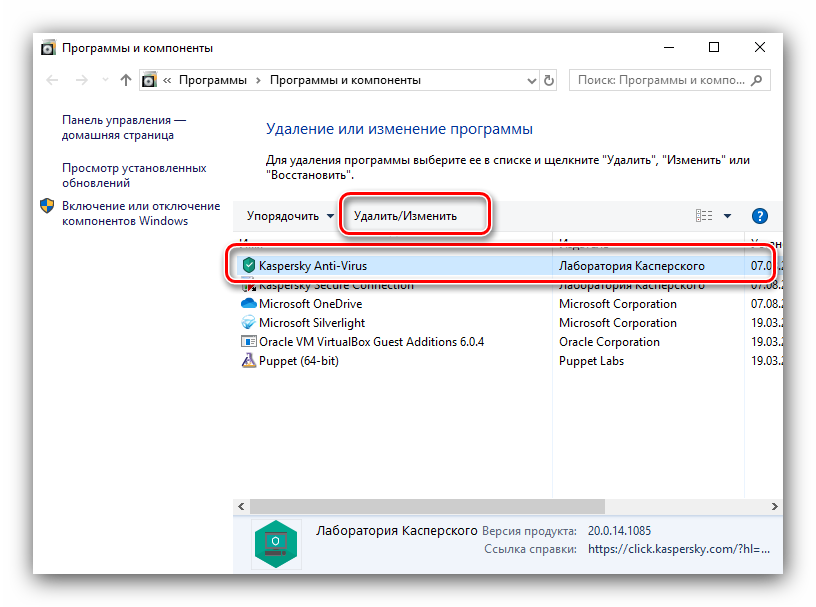The image size is (816, 607).
Task: Maximize the Programs and Components window
Action: click(x=714, y=47)
